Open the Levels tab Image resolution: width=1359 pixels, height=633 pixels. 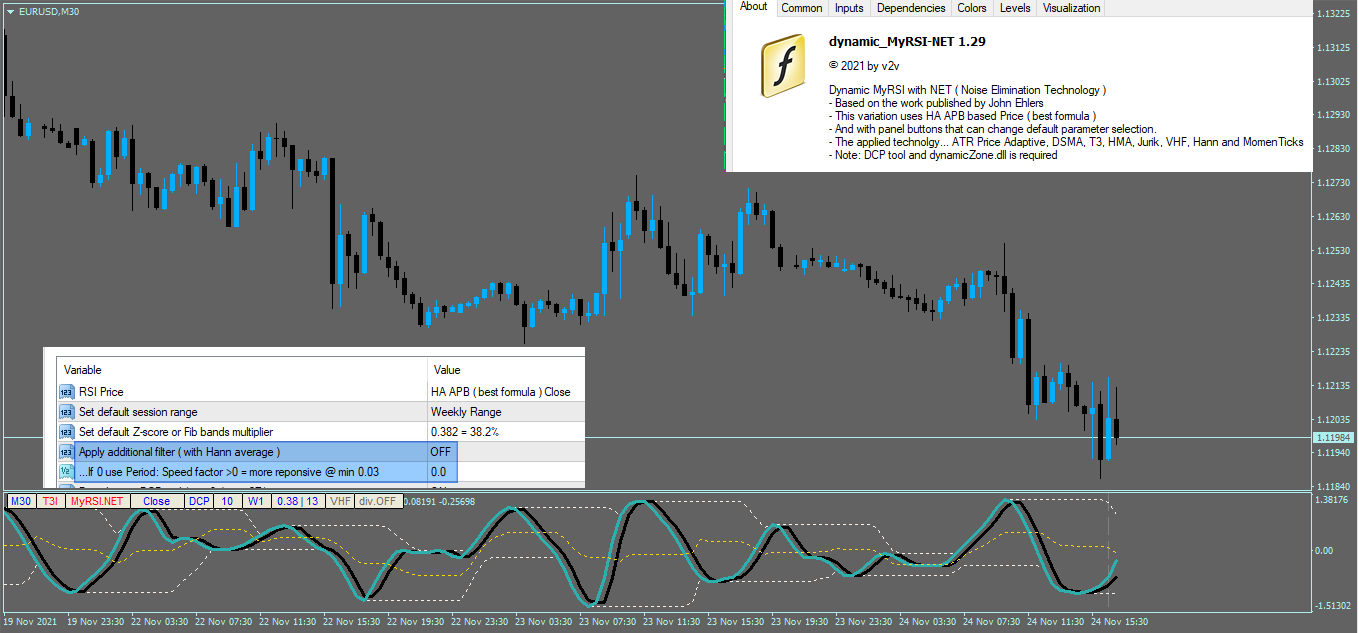(x=1015, y=8)
